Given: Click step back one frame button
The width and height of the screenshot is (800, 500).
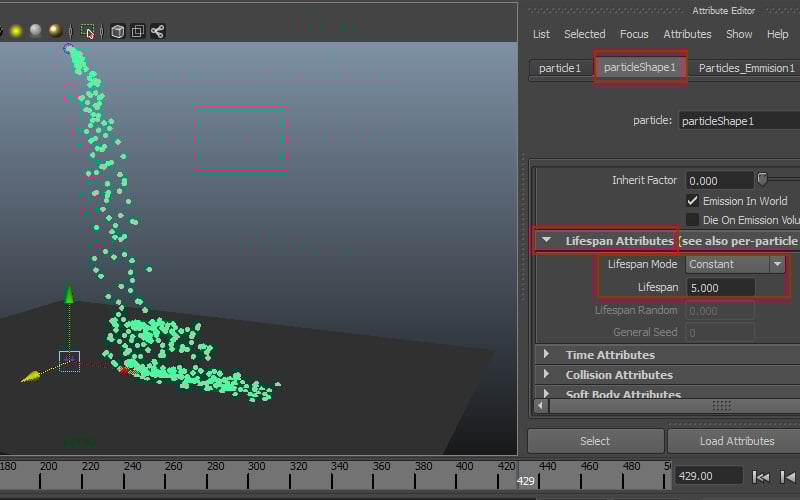Looking at the screenshot, I should (x=788, y=477).
